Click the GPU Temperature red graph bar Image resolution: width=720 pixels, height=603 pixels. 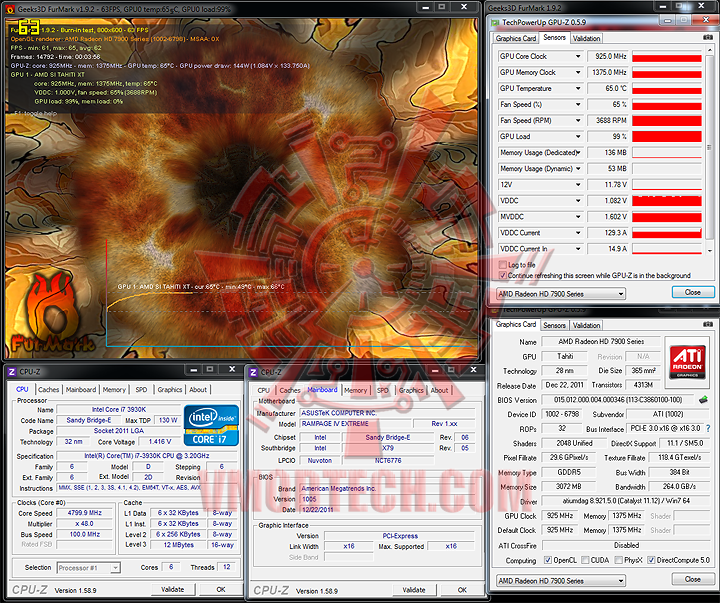pos(667,89)
